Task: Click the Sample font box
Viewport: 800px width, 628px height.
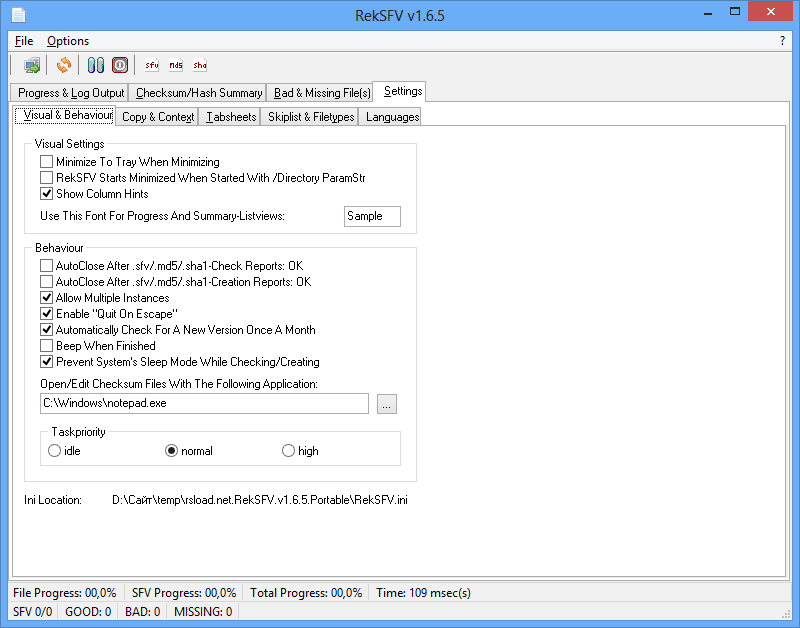Action: tap(372, 216)
